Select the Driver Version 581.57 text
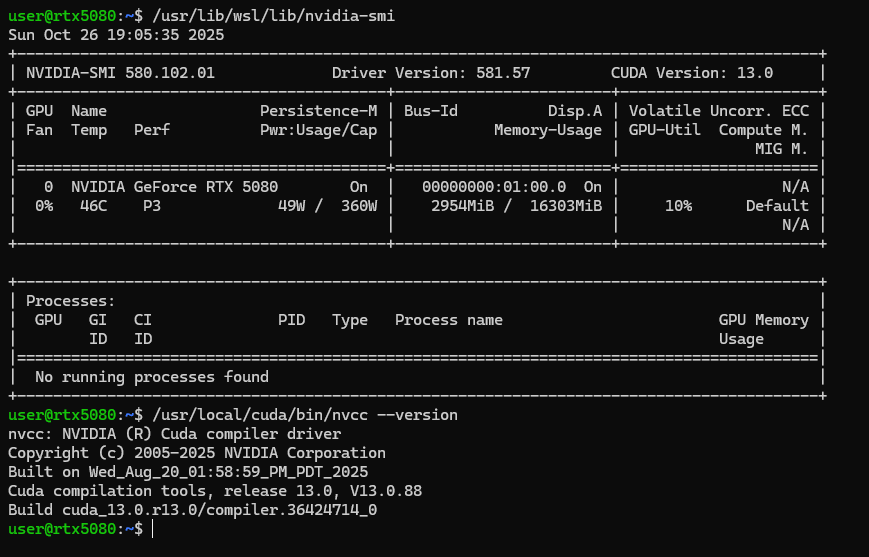This screenshot has height=557, width=869. coord(430,73)
